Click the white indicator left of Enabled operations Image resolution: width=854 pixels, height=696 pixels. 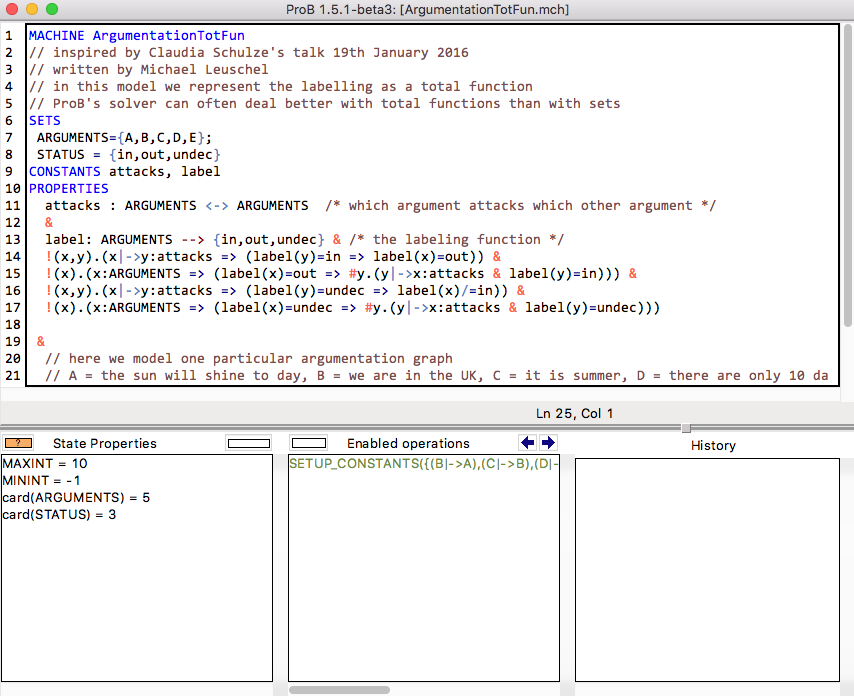pyautogui.click(x=309, y=443)
